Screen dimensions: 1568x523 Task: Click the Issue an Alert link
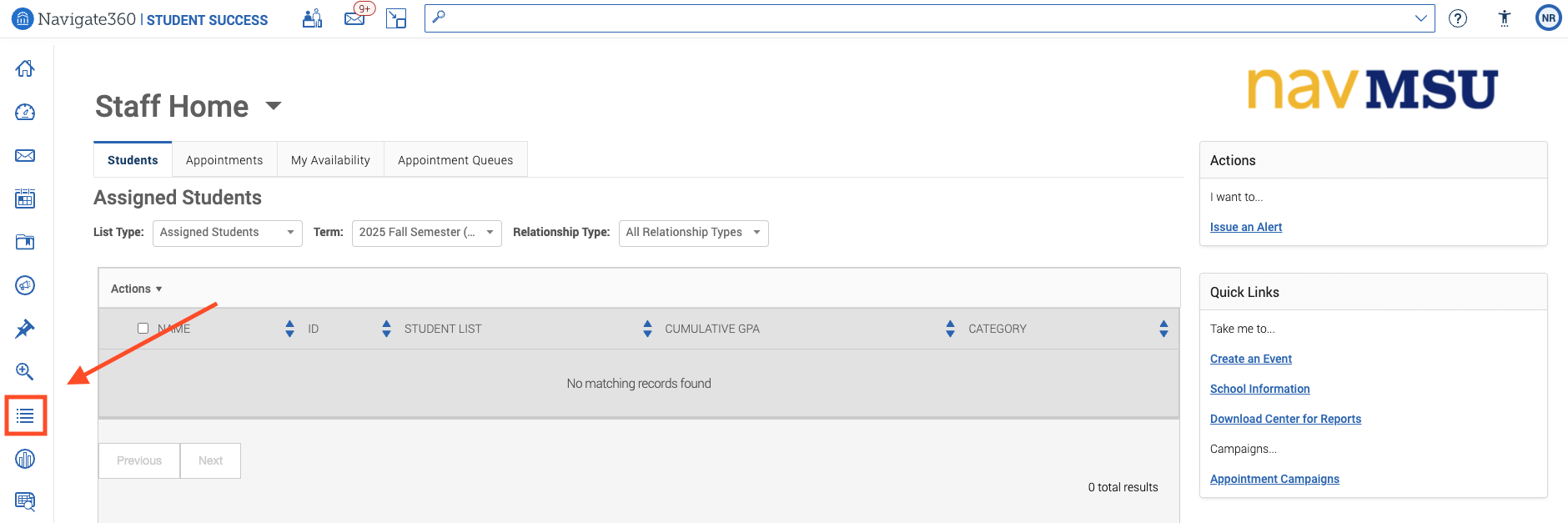(x=1246, y=227)
